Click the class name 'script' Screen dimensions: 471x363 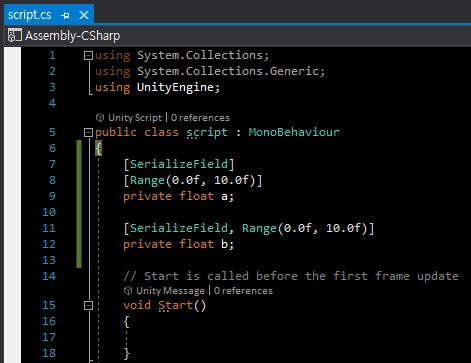coord(207,132)
